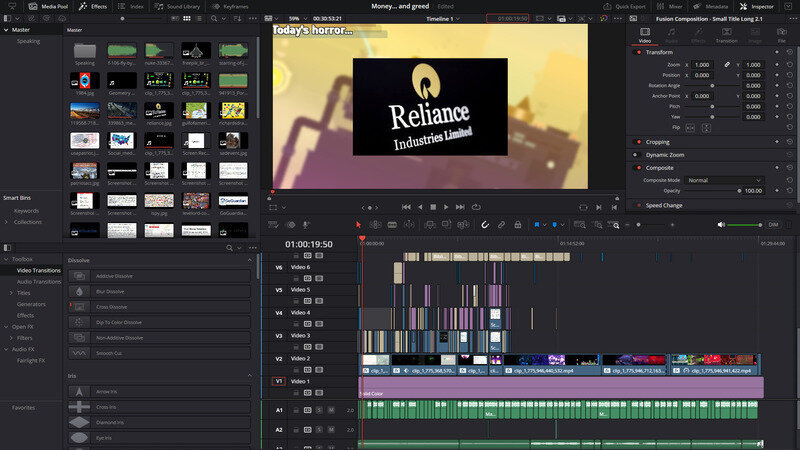Open the Mixer panel
This screenshot has width=800, height=450.
tap(669, 7)
